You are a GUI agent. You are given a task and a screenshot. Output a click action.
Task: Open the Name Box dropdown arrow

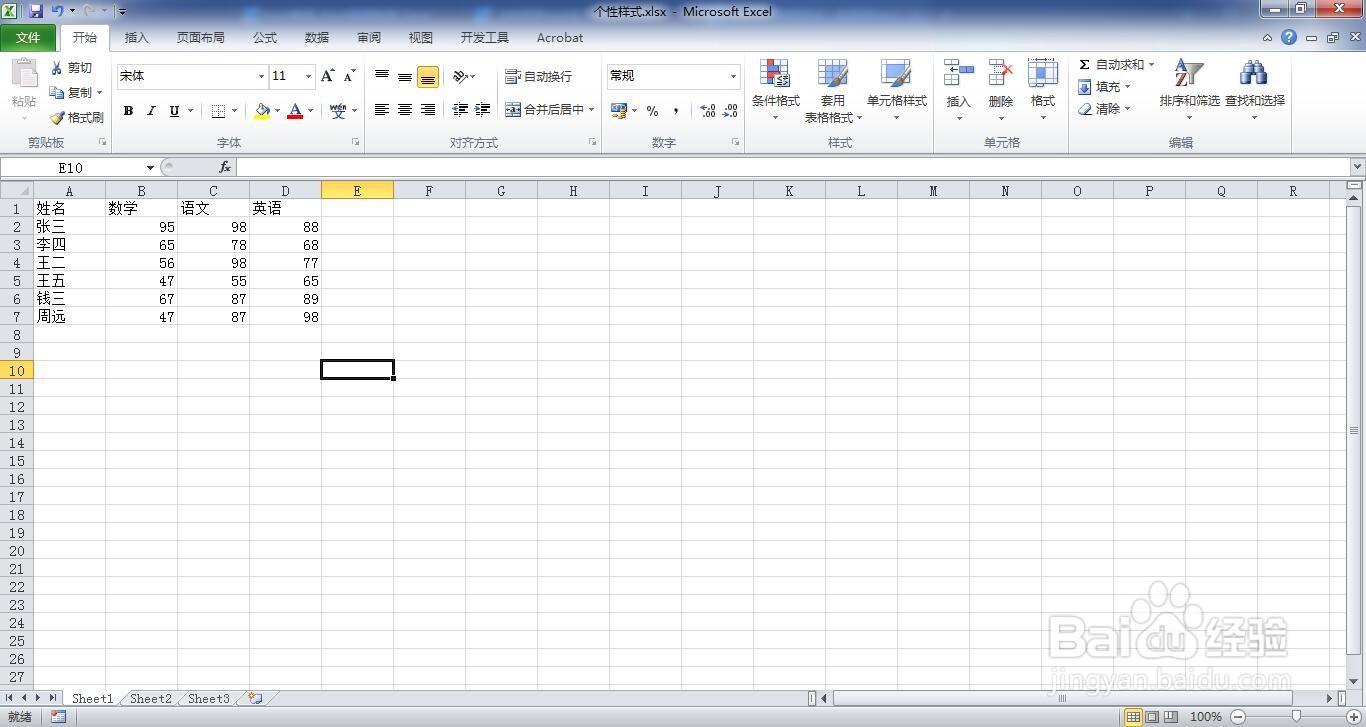pyautogui.click(x=150, y=168)
